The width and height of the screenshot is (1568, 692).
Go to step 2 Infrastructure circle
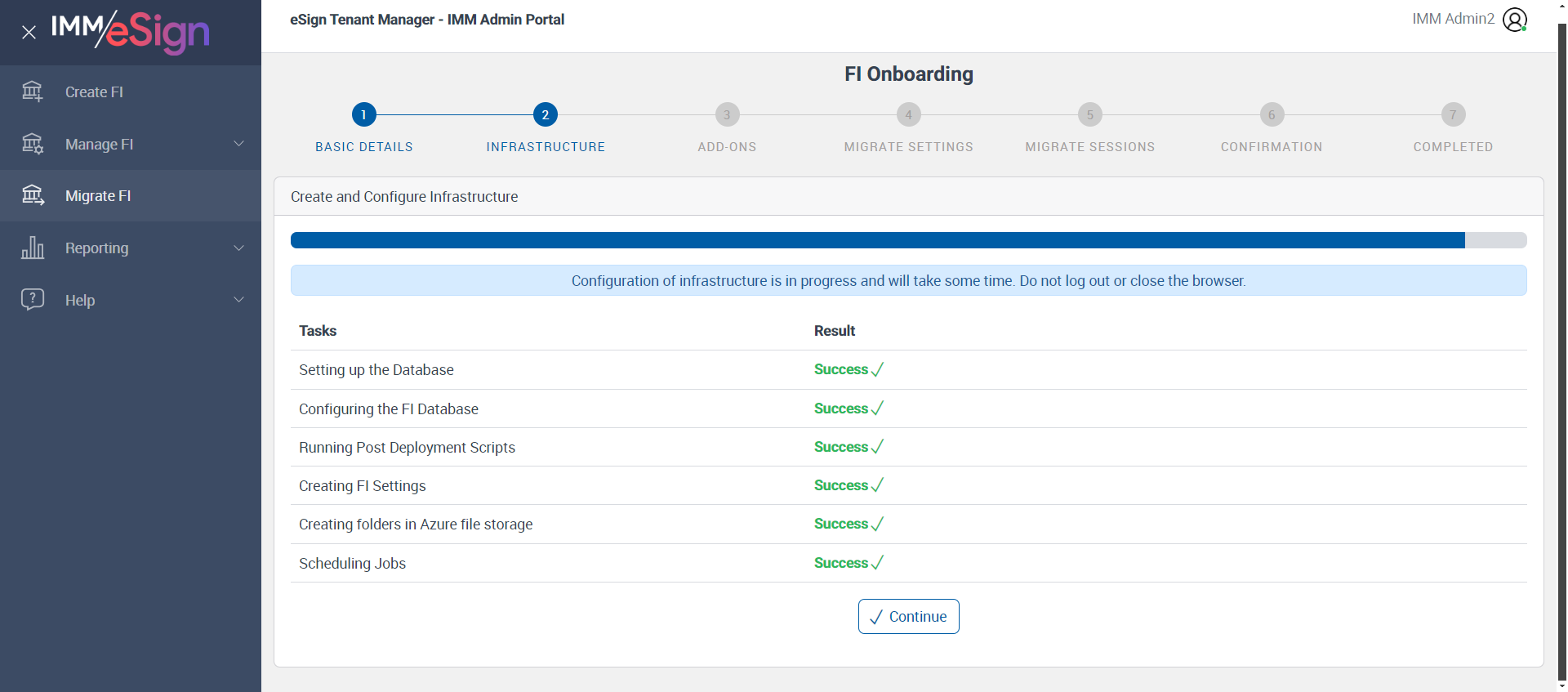point(546,114)
